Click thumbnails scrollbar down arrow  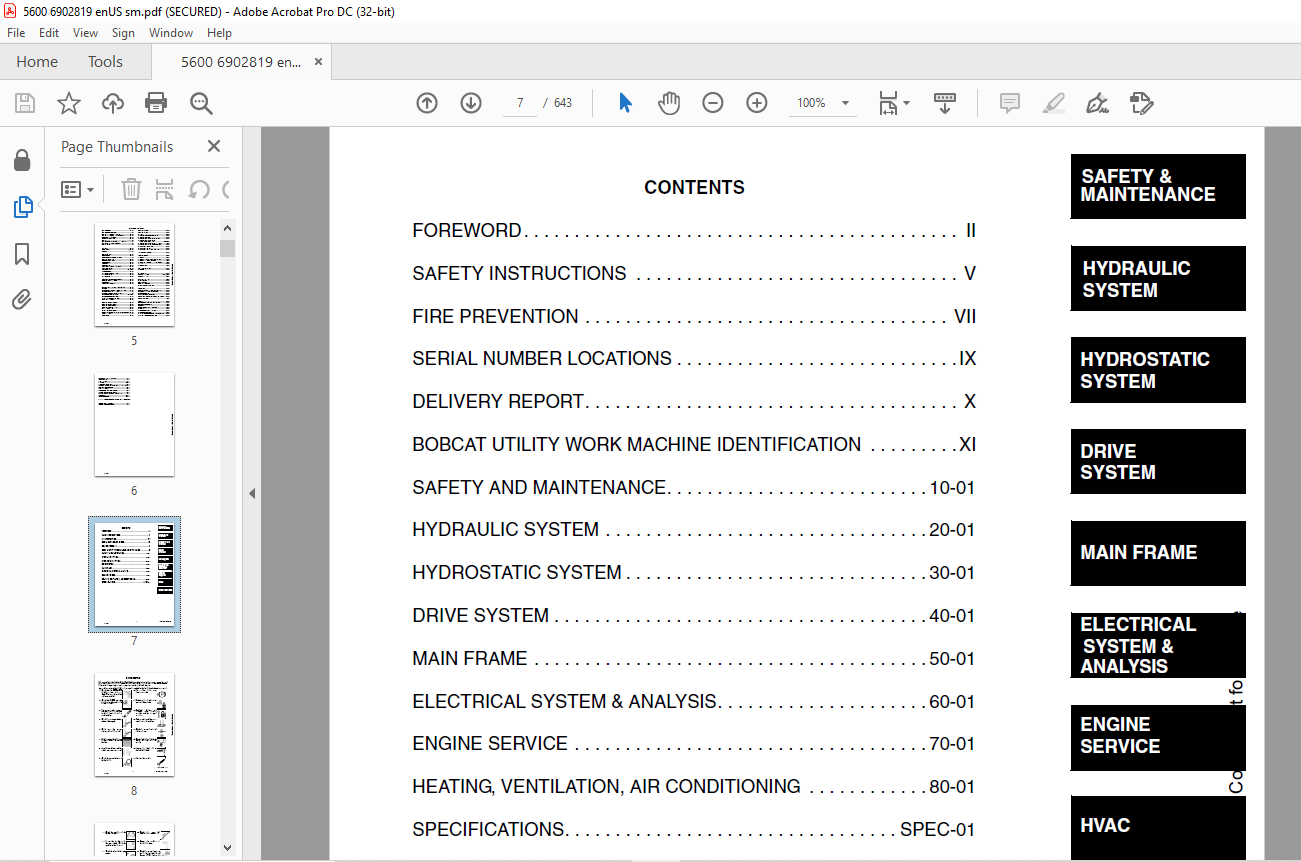[228, 847]
